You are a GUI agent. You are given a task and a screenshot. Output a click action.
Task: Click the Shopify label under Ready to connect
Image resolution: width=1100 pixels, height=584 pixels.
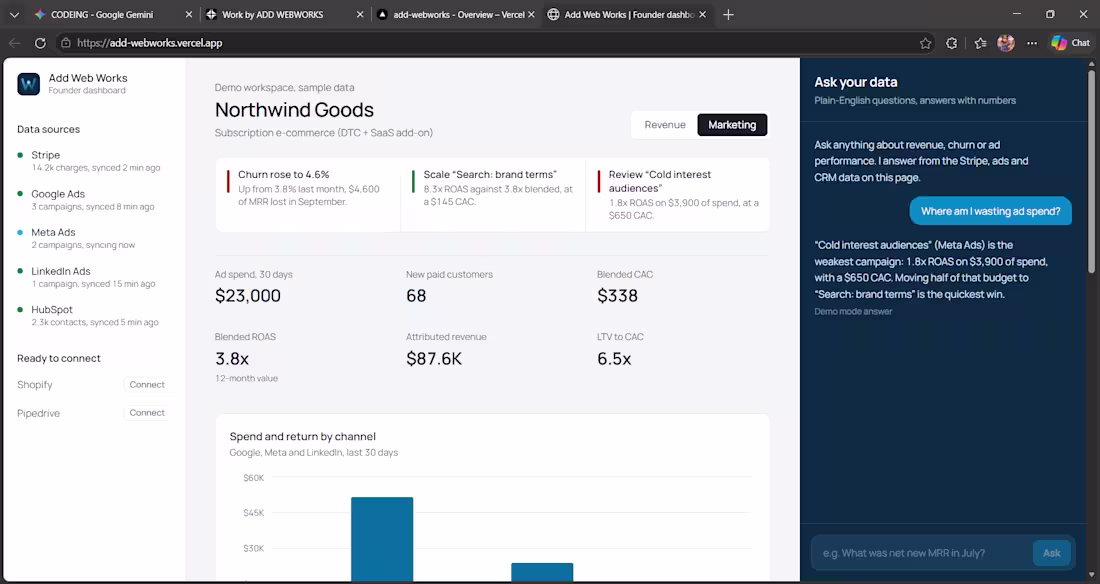pyautogui.click(x=34, y=385)
